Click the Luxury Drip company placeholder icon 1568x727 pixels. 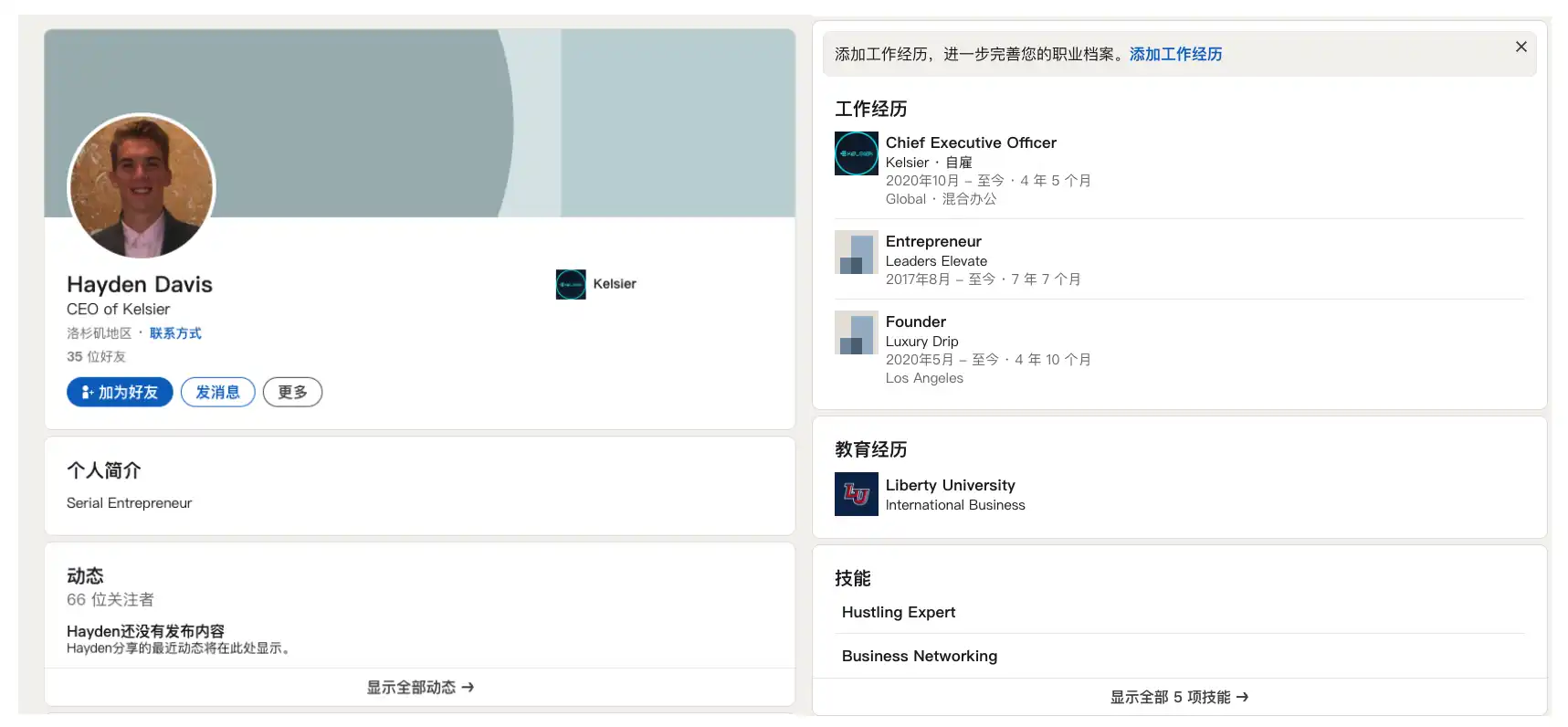point(856,332)
